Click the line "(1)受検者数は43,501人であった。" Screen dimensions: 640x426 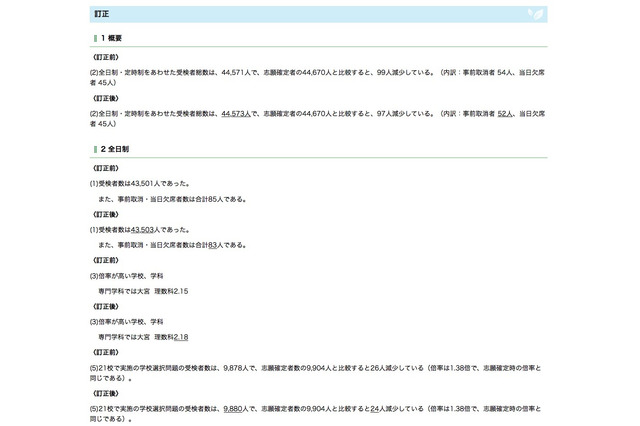140,184
